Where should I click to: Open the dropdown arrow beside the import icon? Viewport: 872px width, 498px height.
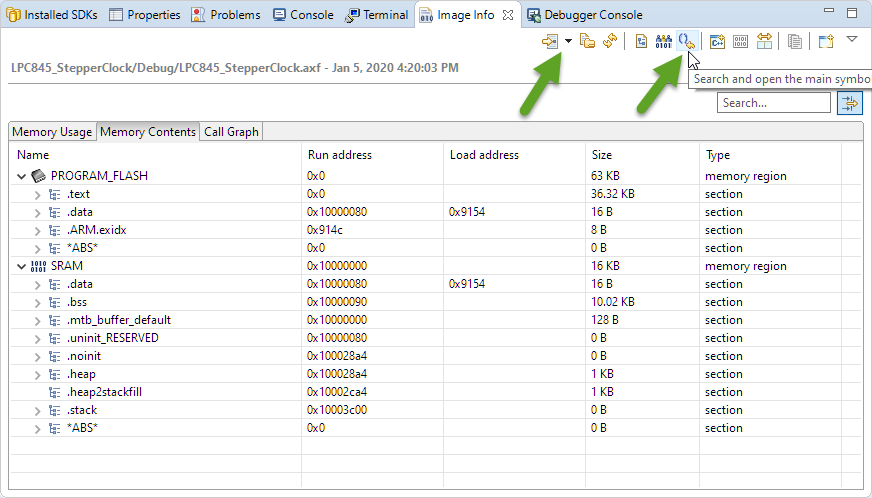(568, 41)
